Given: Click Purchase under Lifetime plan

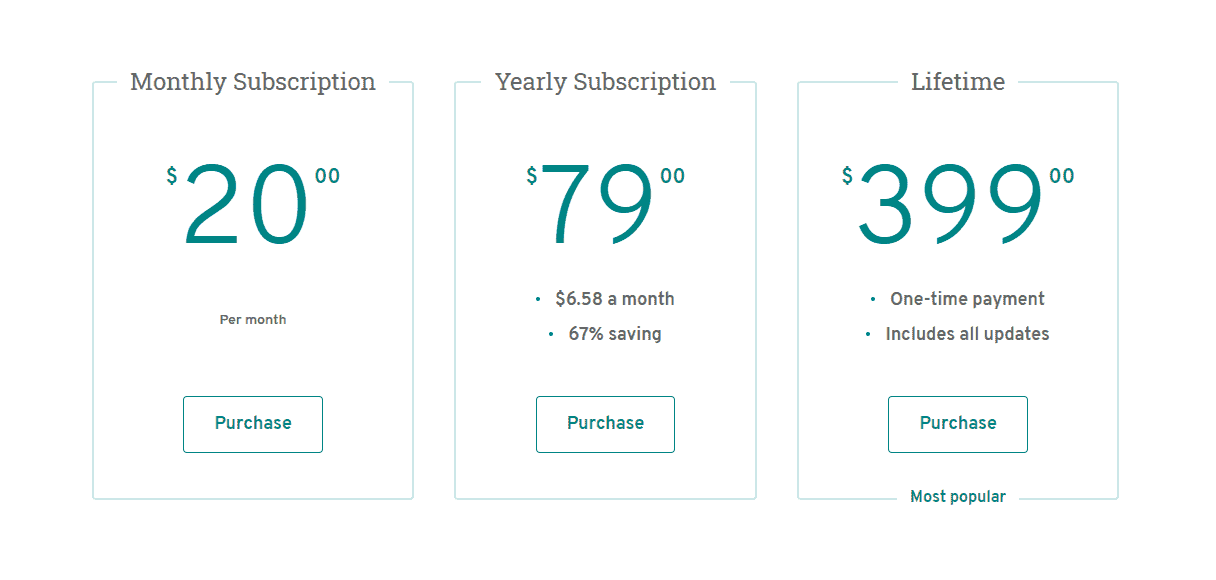Looking at the screenshot, I should 958,424.
